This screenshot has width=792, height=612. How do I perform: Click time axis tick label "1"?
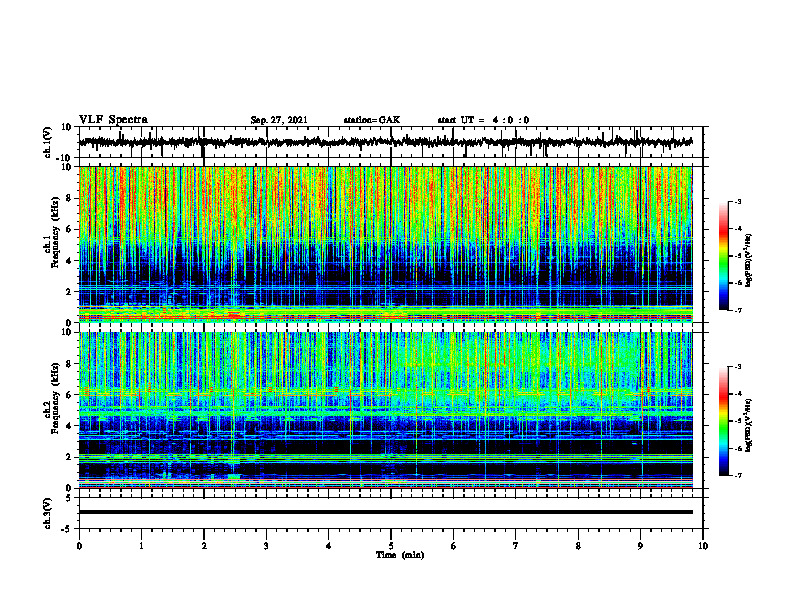[141, 546]
